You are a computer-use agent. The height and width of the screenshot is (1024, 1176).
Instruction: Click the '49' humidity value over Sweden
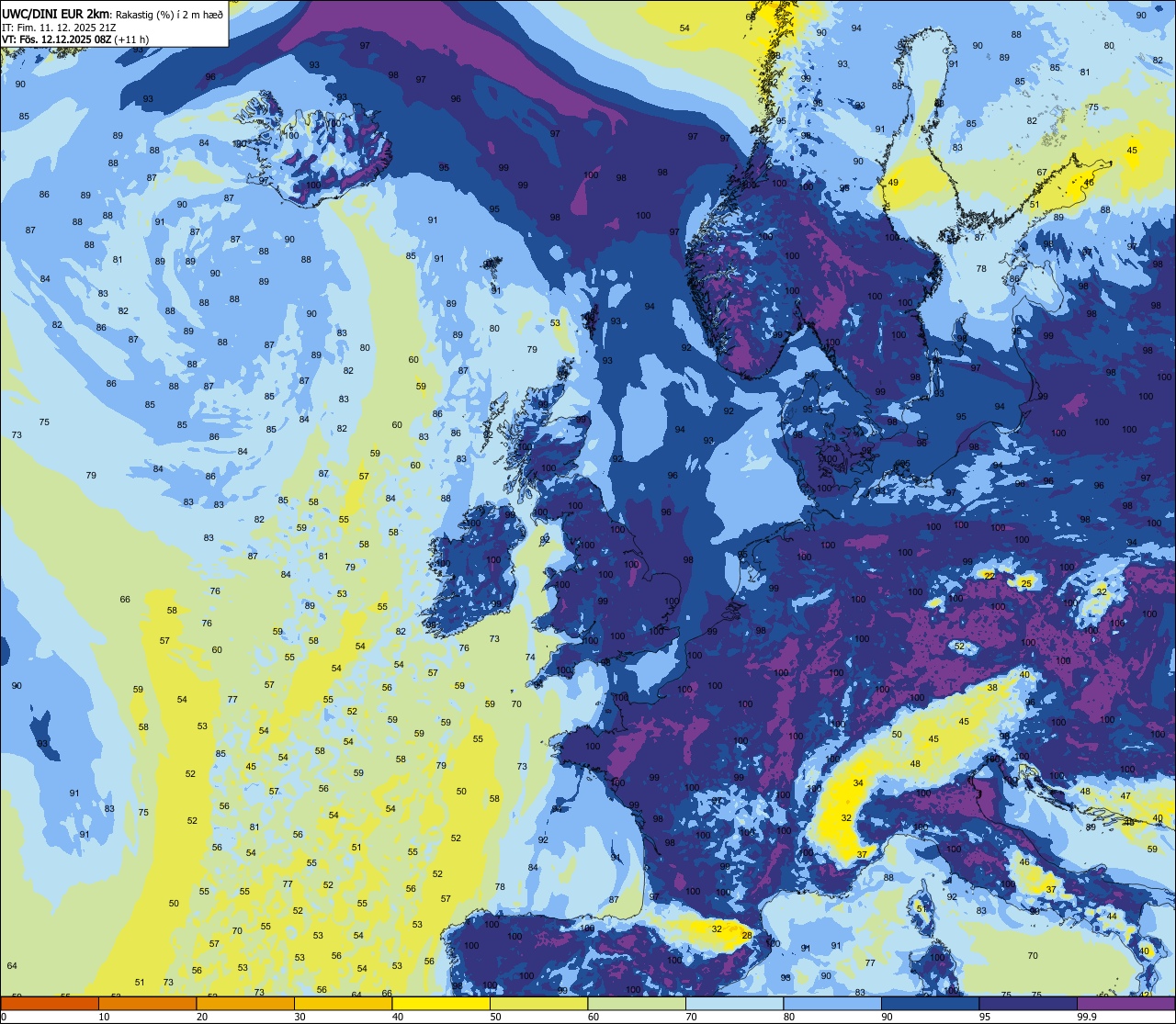click(893, 183)
